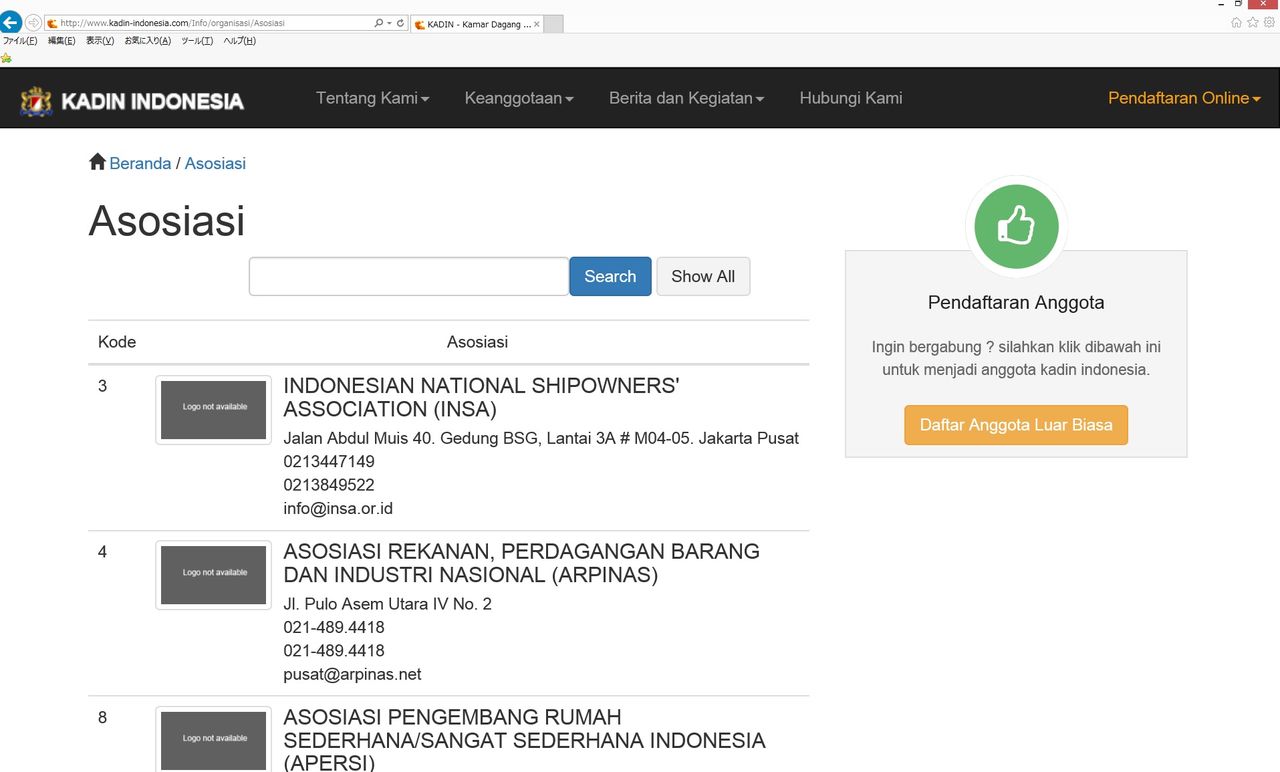Open the ツール(T) menu
The height and width of the screenshot is (772, 1280).
pyautogui.click(x=197, y=41)
